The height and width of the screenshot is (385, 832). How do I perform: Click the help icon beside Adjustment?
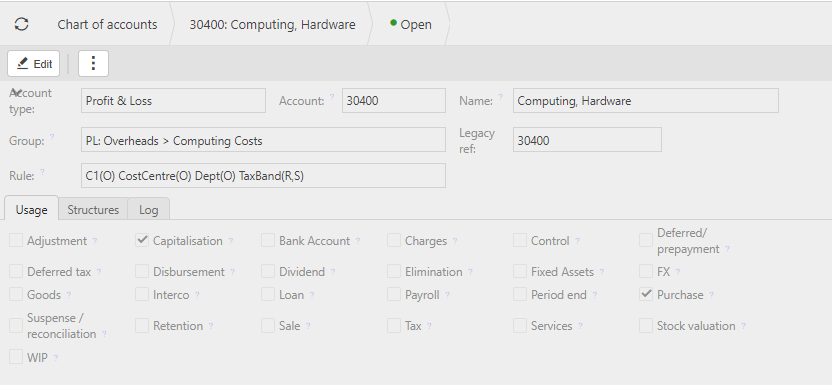[x=95, y=241]
